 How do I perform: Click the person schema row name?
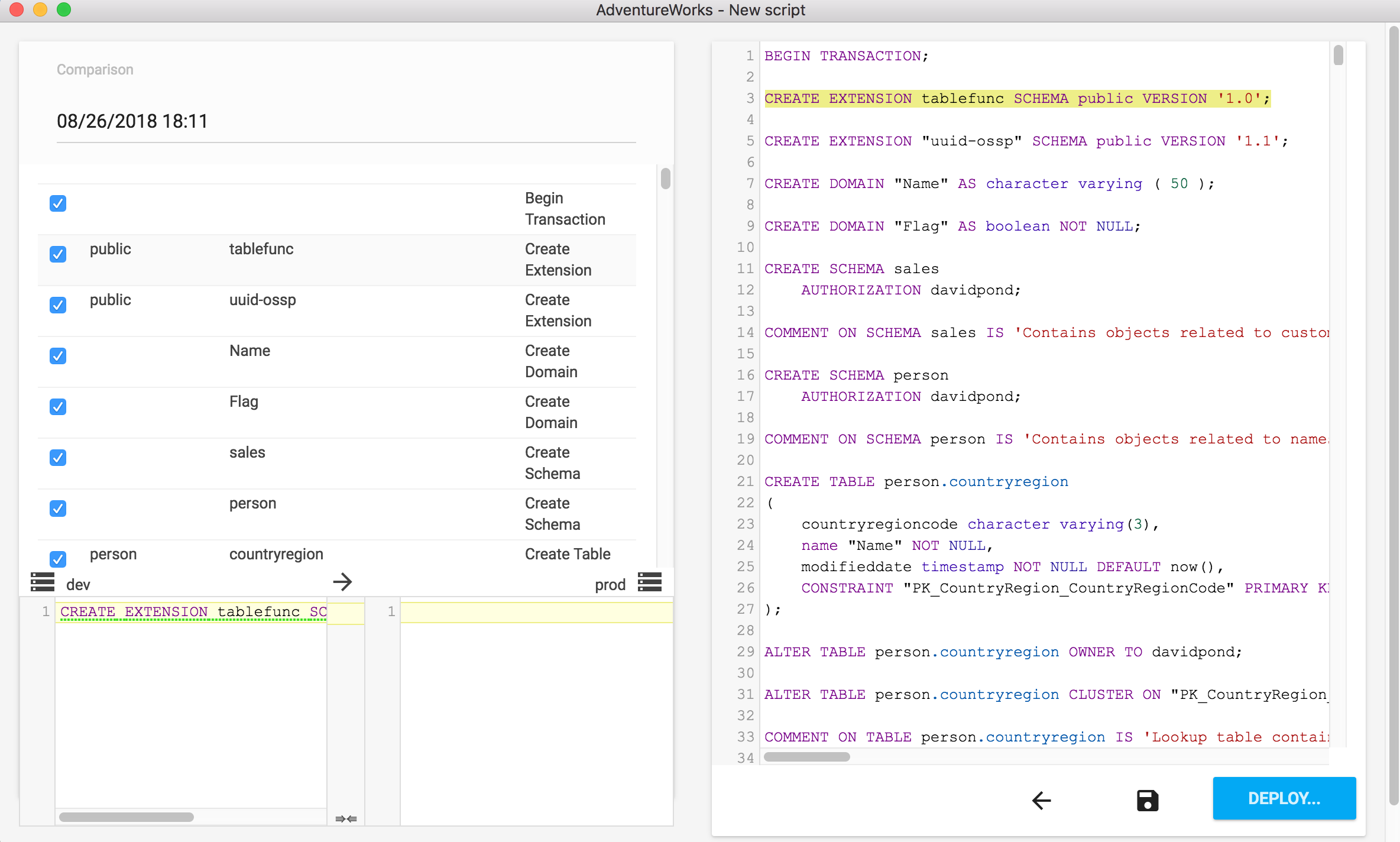click(252, 503)
